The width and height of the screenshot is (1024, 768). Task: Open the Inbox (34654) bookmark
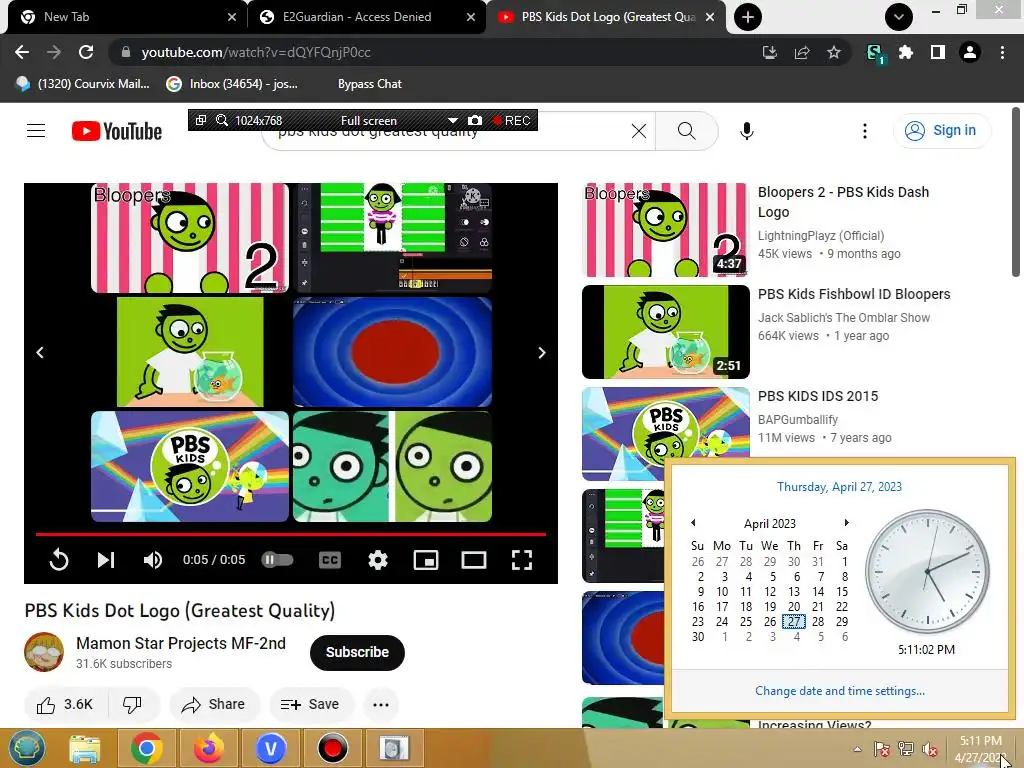[232, 84]
